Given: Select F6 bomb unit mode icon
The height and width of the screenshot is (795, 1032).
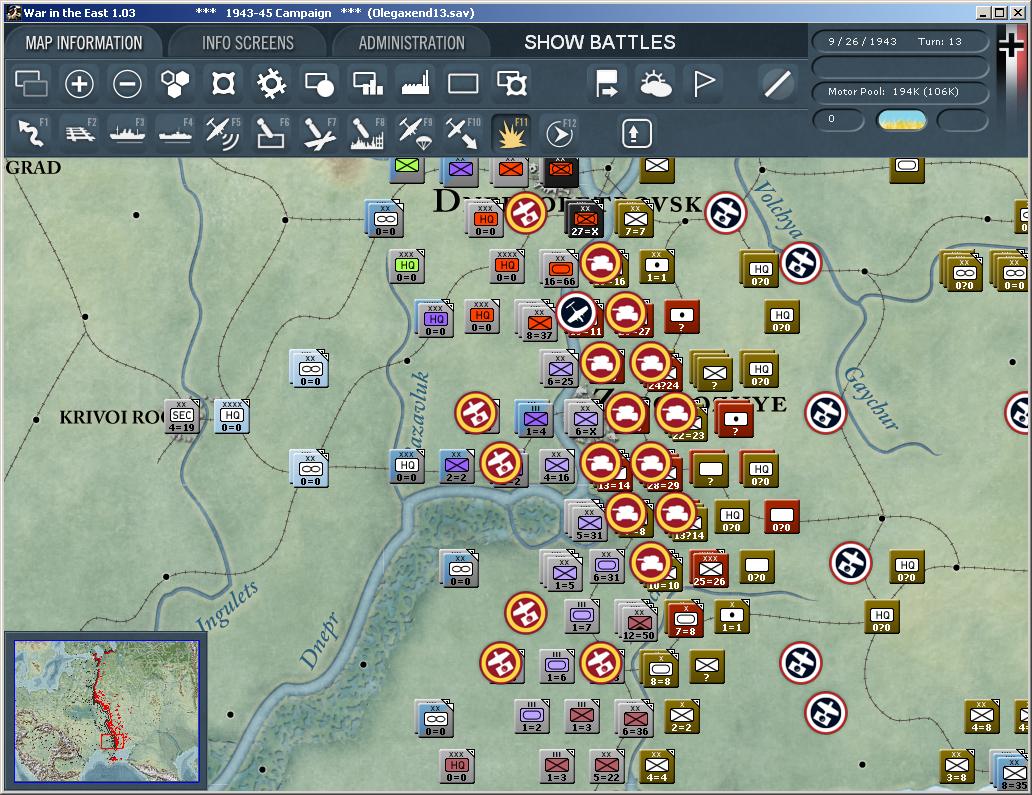Looking at the screenshot, I should point(271,132).
